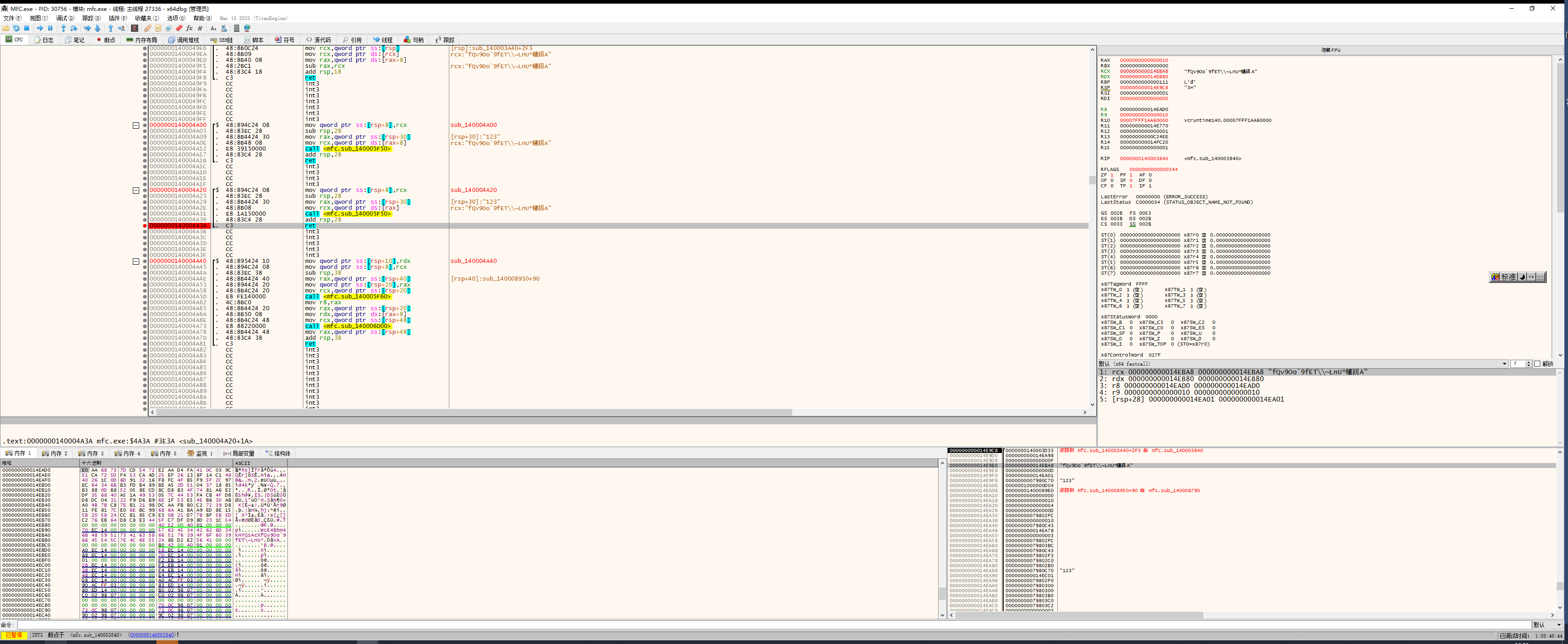Viewport: 1568px width, 644px height.
Task: Toggle moon icon in IME language bar
Action: tap(1522, 277)
